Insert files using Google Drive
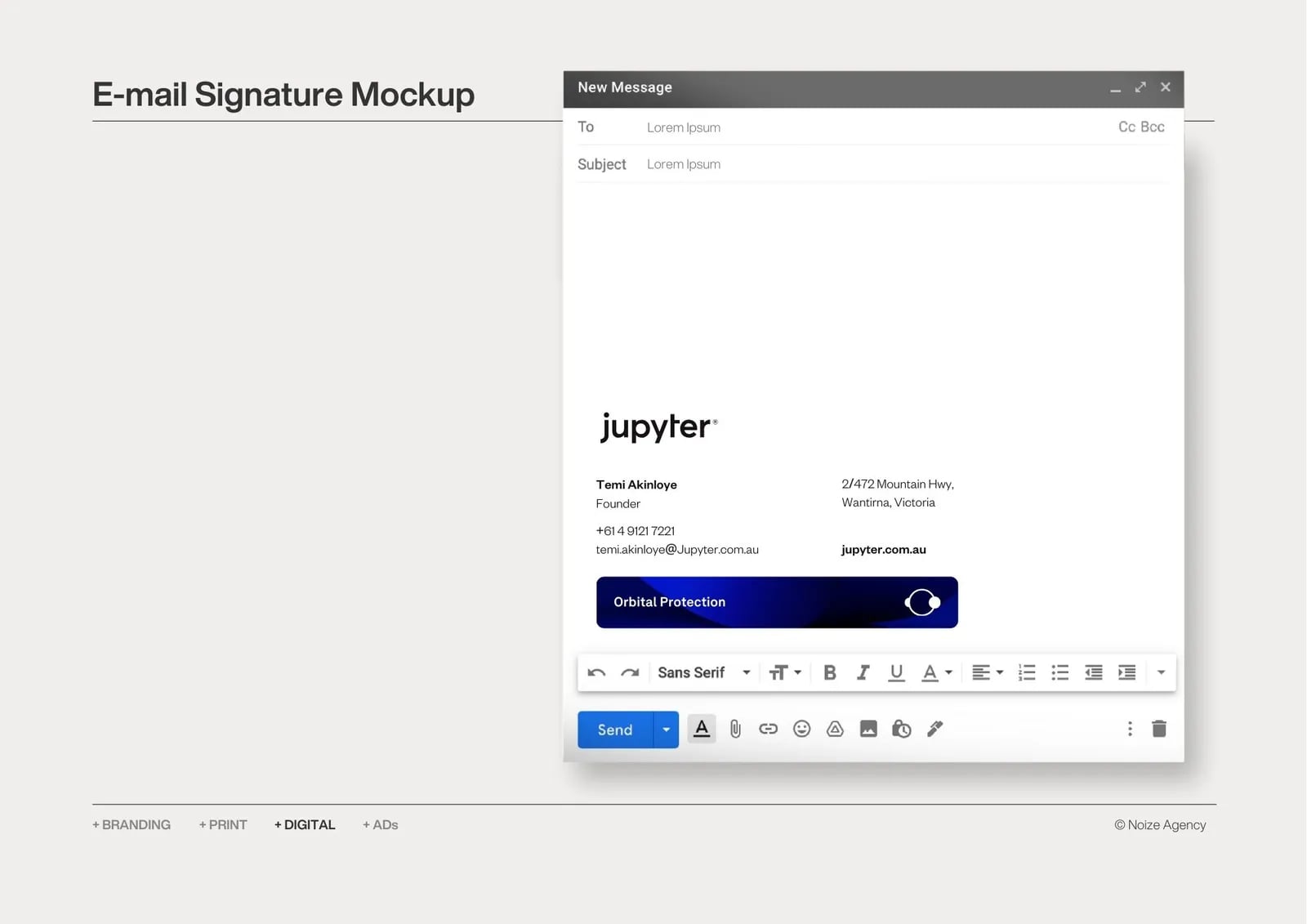Image resolution: width=1307 pixels, height=924 pixels. 835,729
